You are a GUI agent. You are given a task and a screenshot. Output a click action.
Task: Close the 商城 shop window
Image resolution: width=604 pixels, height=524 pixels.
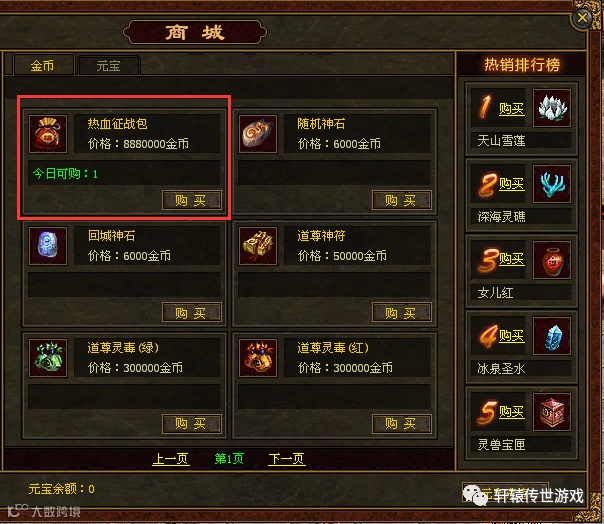pos(582,18)
